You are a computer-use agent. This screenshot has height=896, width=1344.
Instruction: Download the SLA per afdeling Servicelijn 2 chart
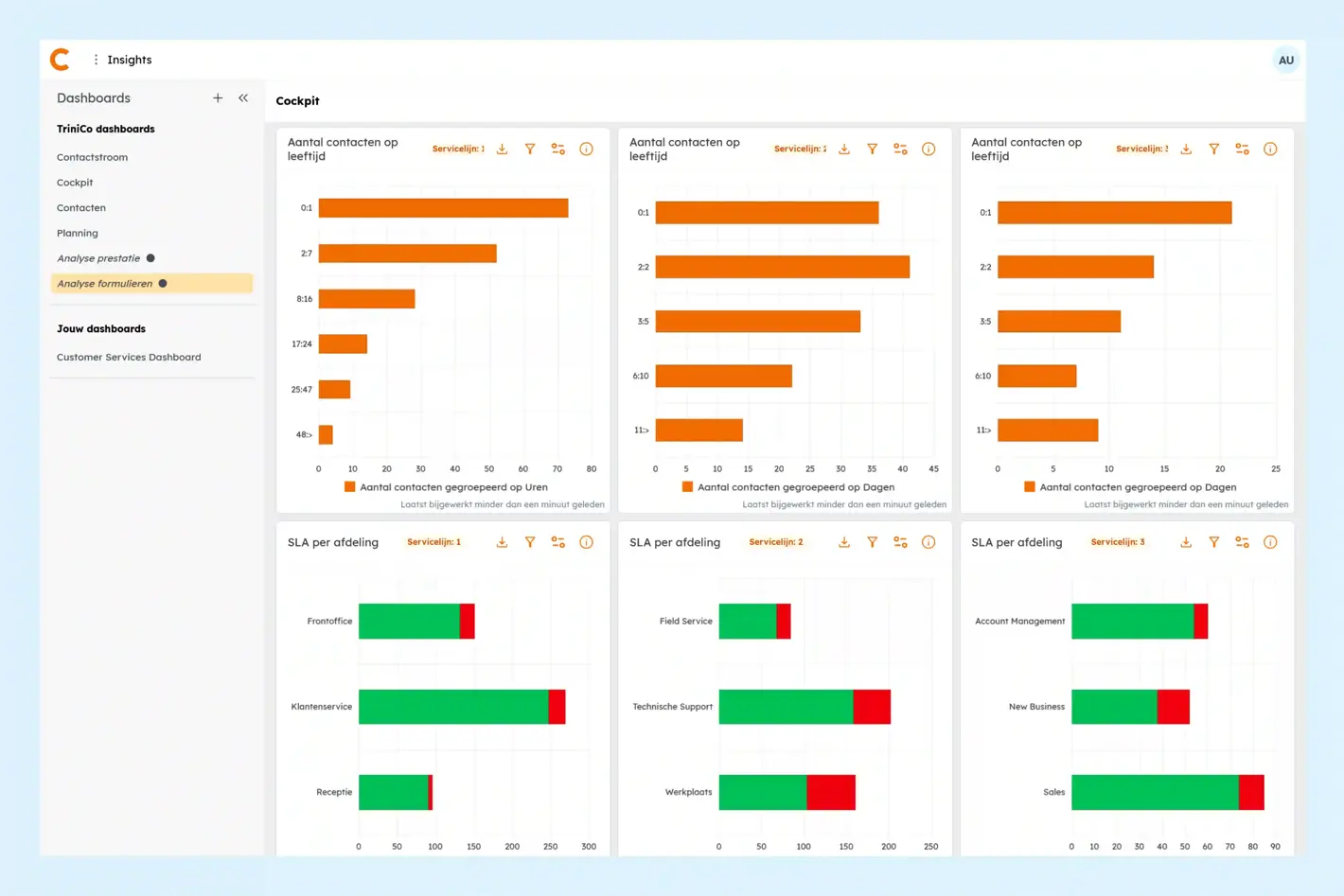pos(844,543)
